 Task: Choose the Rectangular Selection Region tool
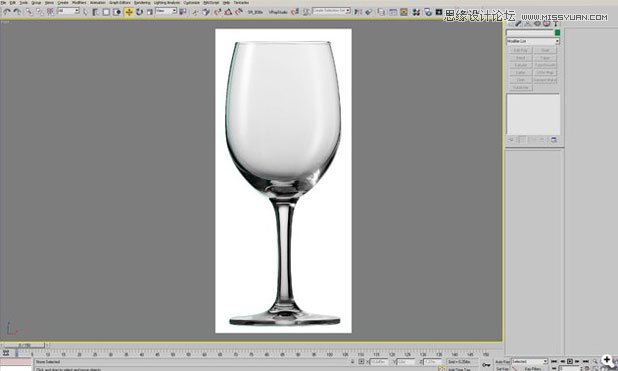tap(106, 12)
